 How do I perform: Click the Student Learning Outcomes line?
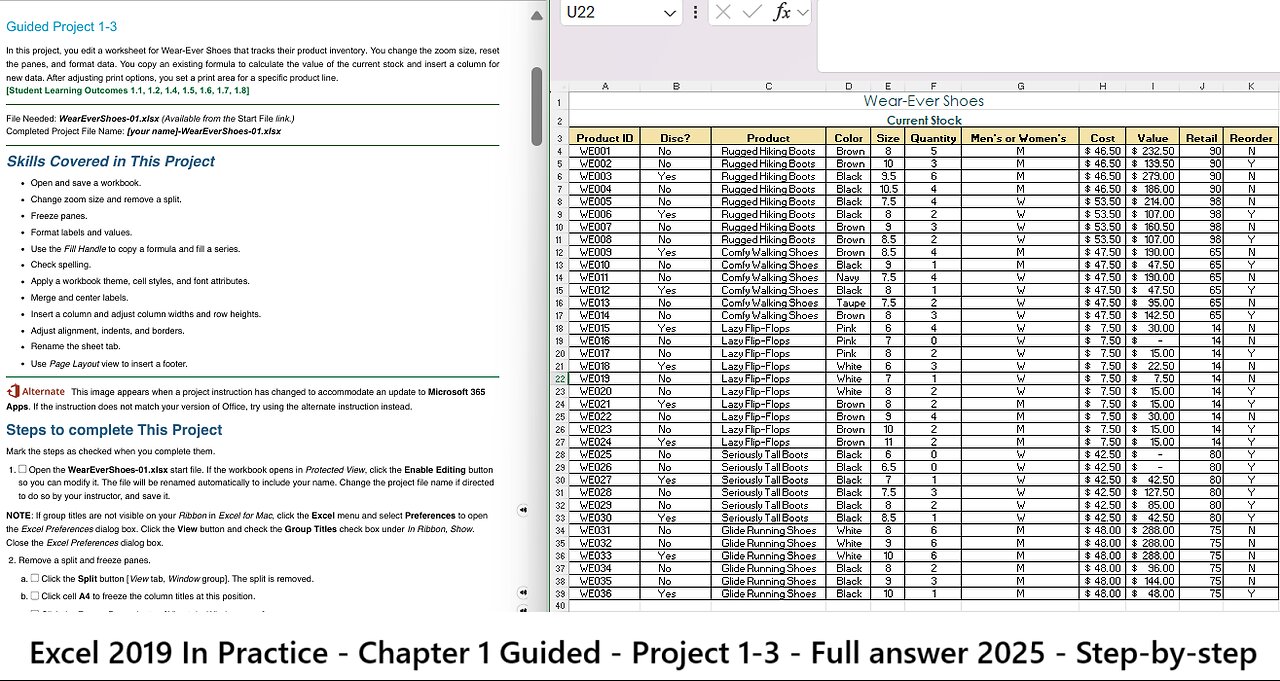pyautogui.click(x=127, y=90)
